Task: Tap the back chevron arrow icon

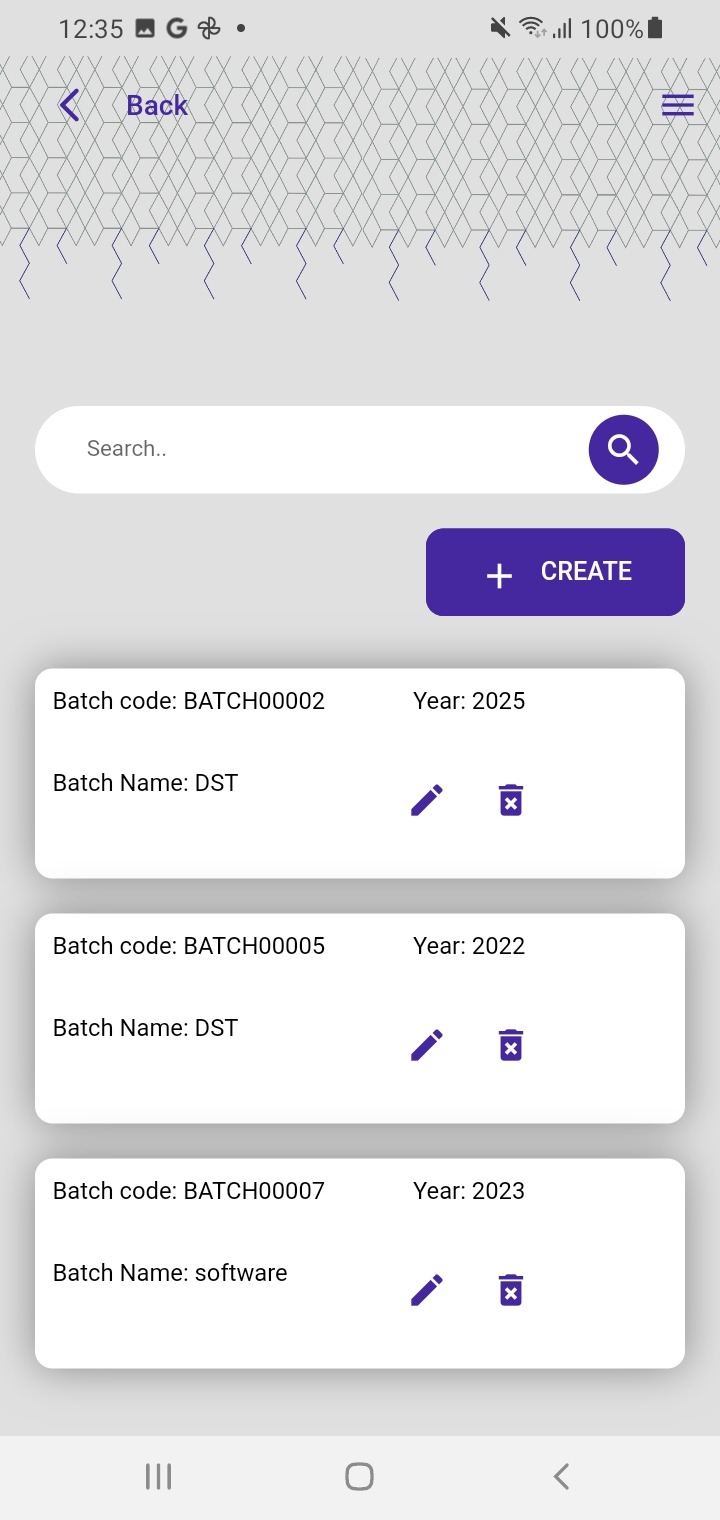Action: [x=69, y=105]
